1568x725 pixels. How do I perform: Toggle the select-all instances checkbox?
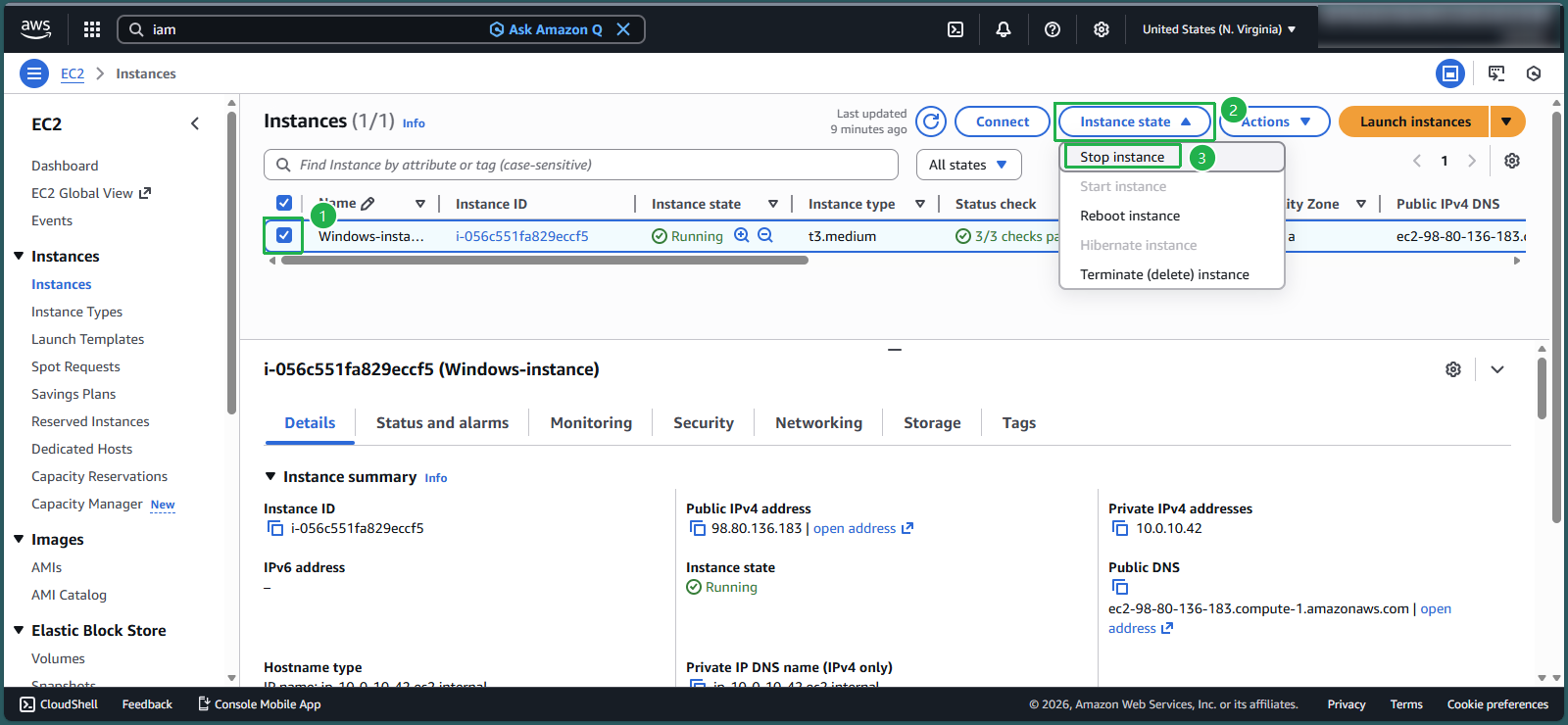point(284,203)
